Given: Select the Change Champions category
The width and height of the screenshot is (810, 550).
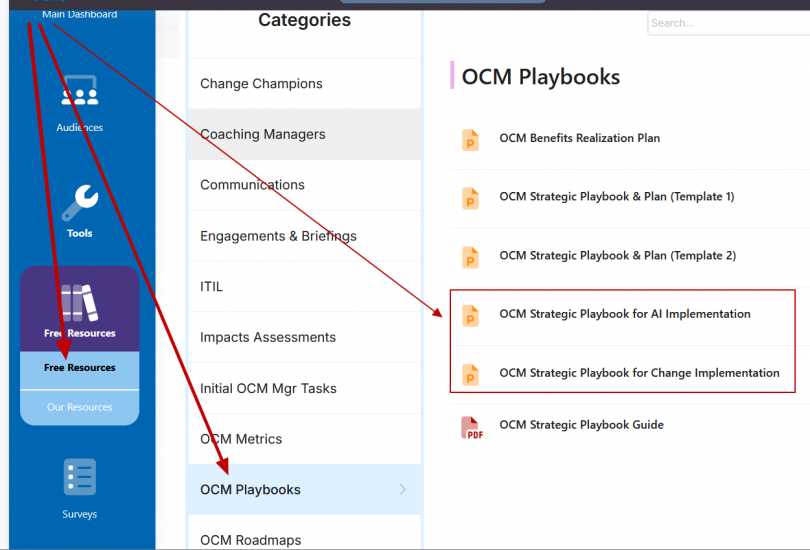Looking at the screenshot, I should click(x=261, y=84).
